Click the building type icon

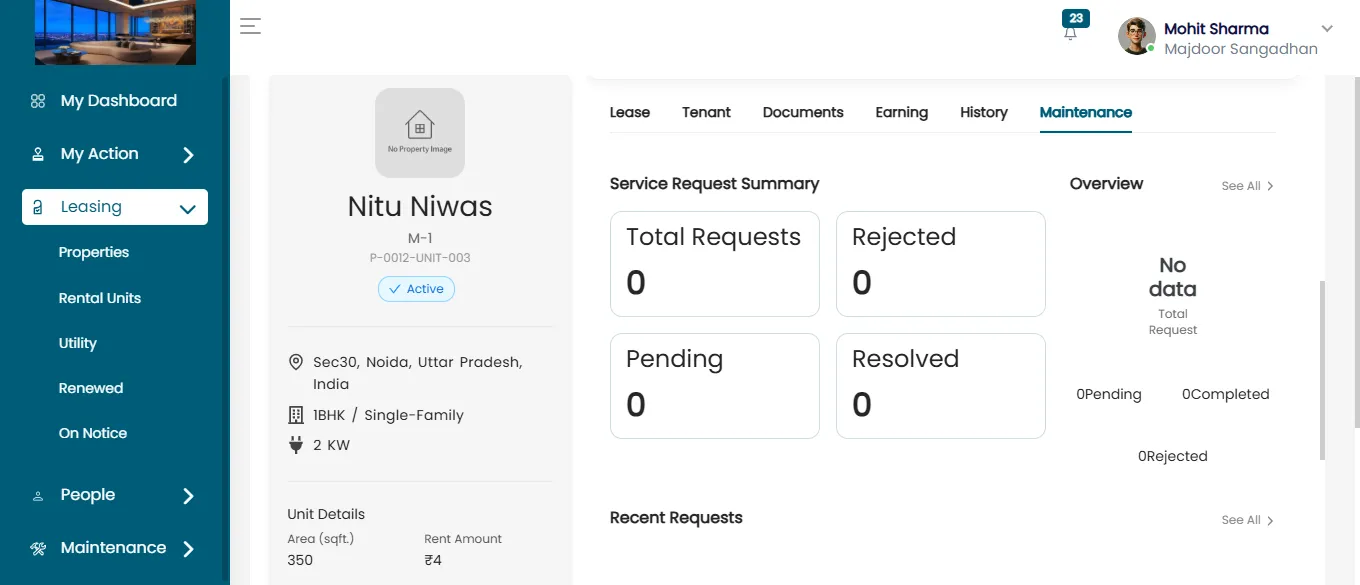(296, 415)
